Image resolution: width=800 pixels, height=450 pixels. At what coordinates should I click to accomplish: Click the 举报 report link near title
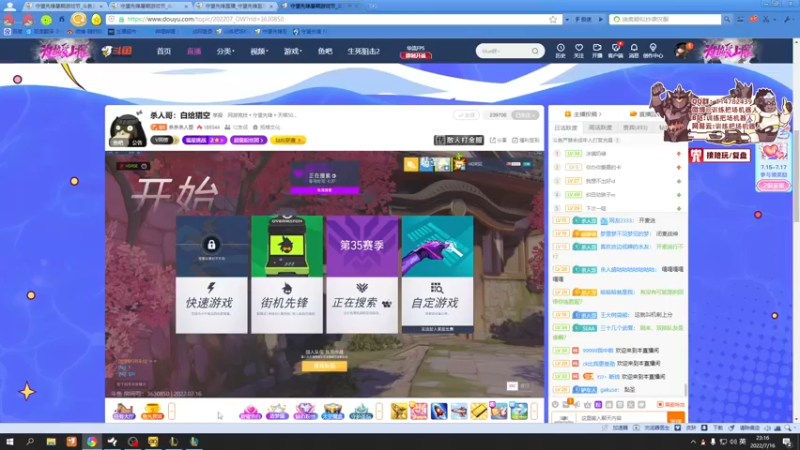point(218,115)
